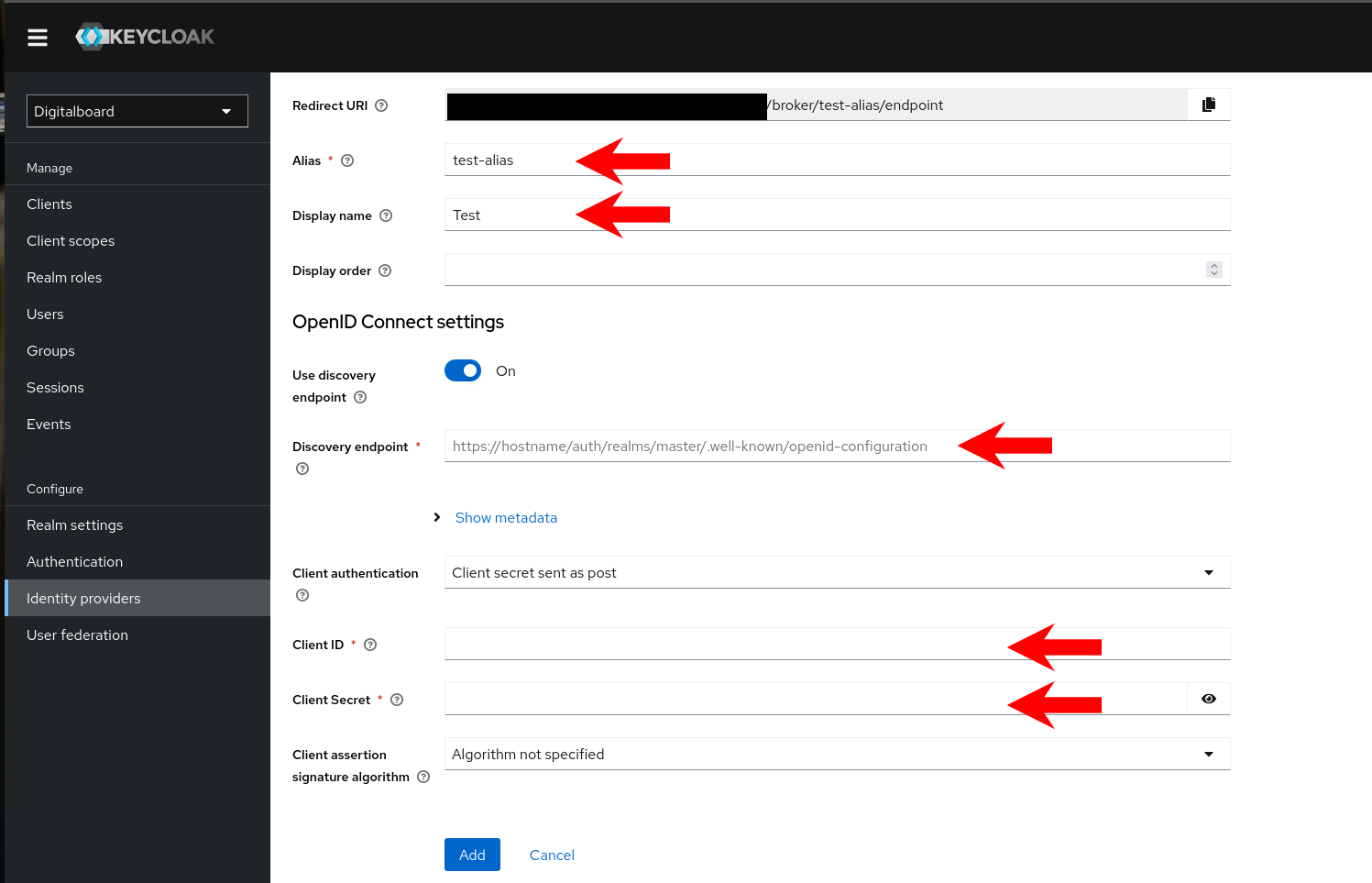The width and height of the screenshot is (1372, 883).
Task: Navigate to Realm settings in the sidebar
Action: click(x=74, y=524)
